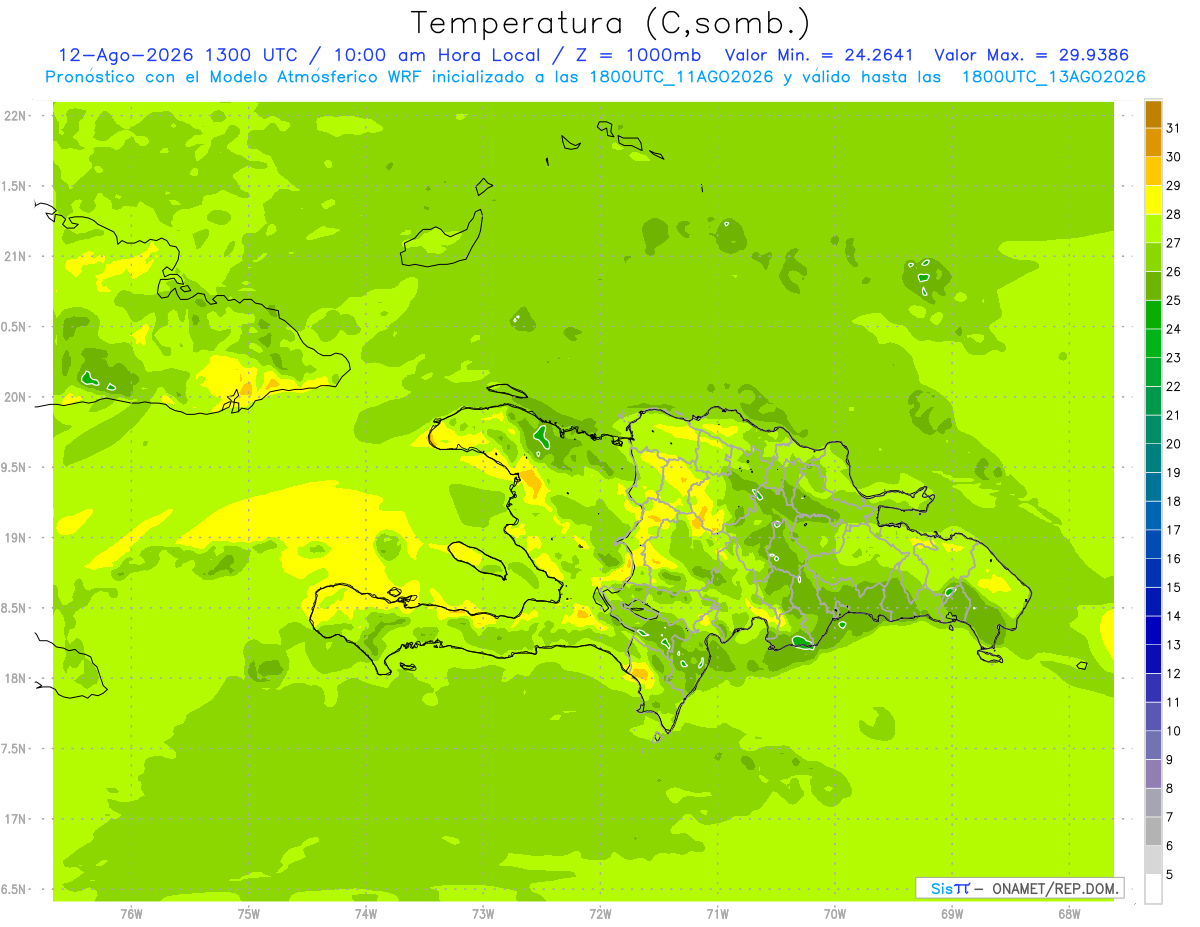Click the '1800UTC_13AGO2026' valid-until time
1200x927 pixels.
(x=1053, y=77)
